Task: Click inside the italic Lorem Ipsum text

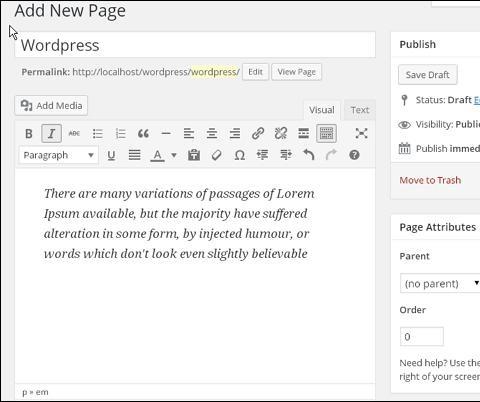Action: tap(179, 224)
